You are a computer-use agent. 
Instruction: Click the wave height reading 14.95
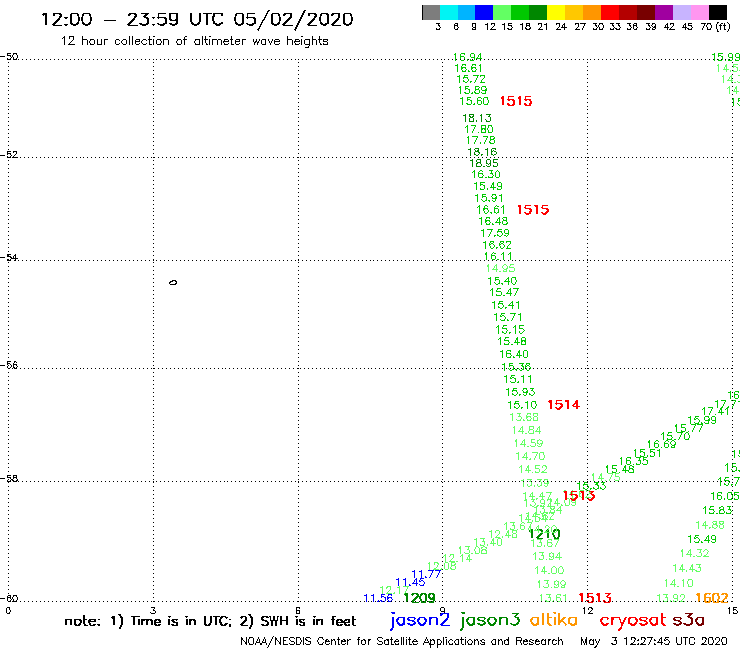point(500,268)
